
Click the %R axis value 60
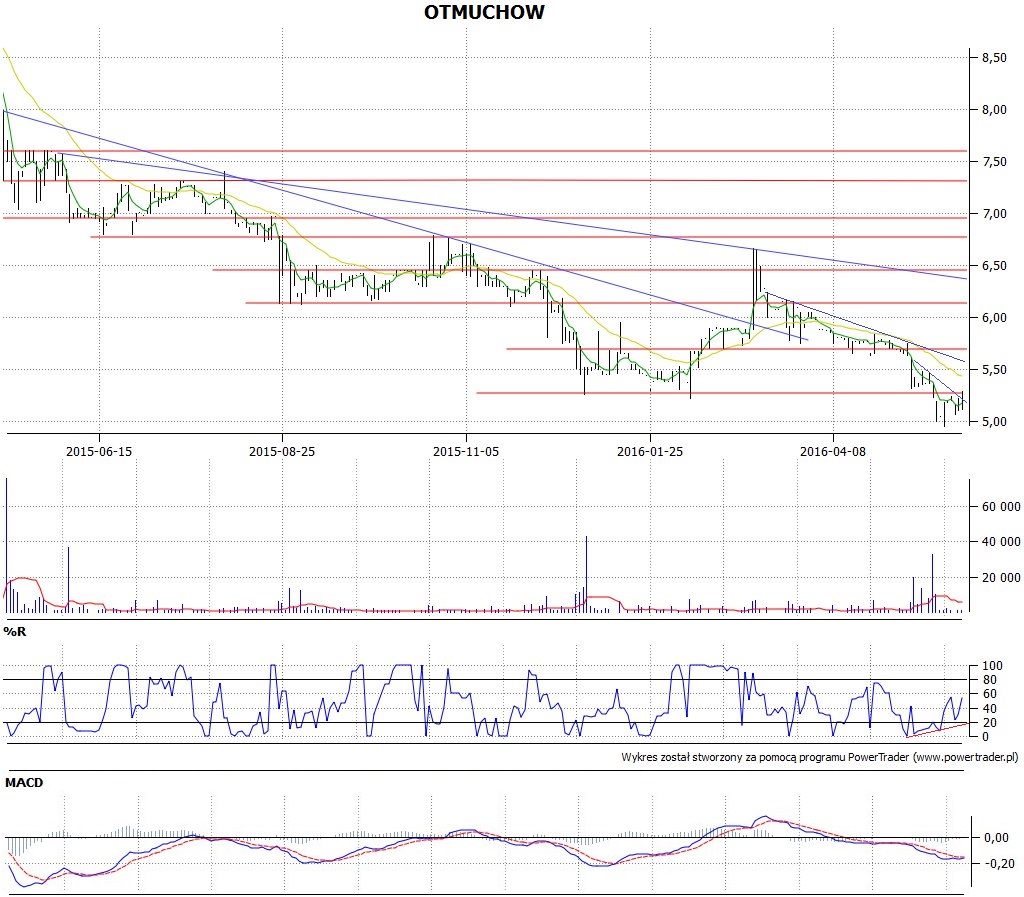(989, 694)
